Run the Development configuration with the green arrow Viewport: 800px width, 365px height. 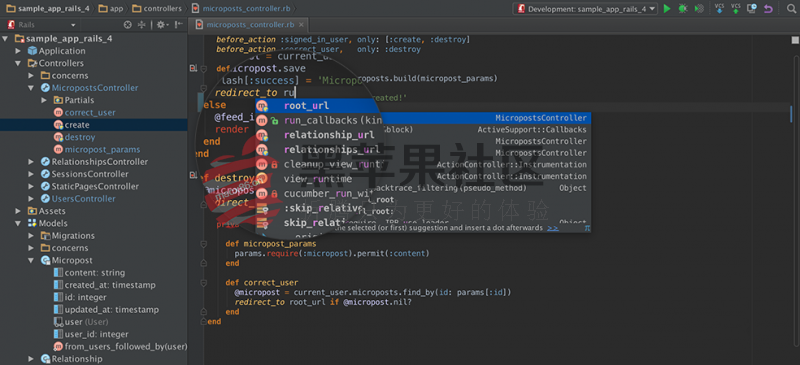pyautogui.click(x=667, y=9)
